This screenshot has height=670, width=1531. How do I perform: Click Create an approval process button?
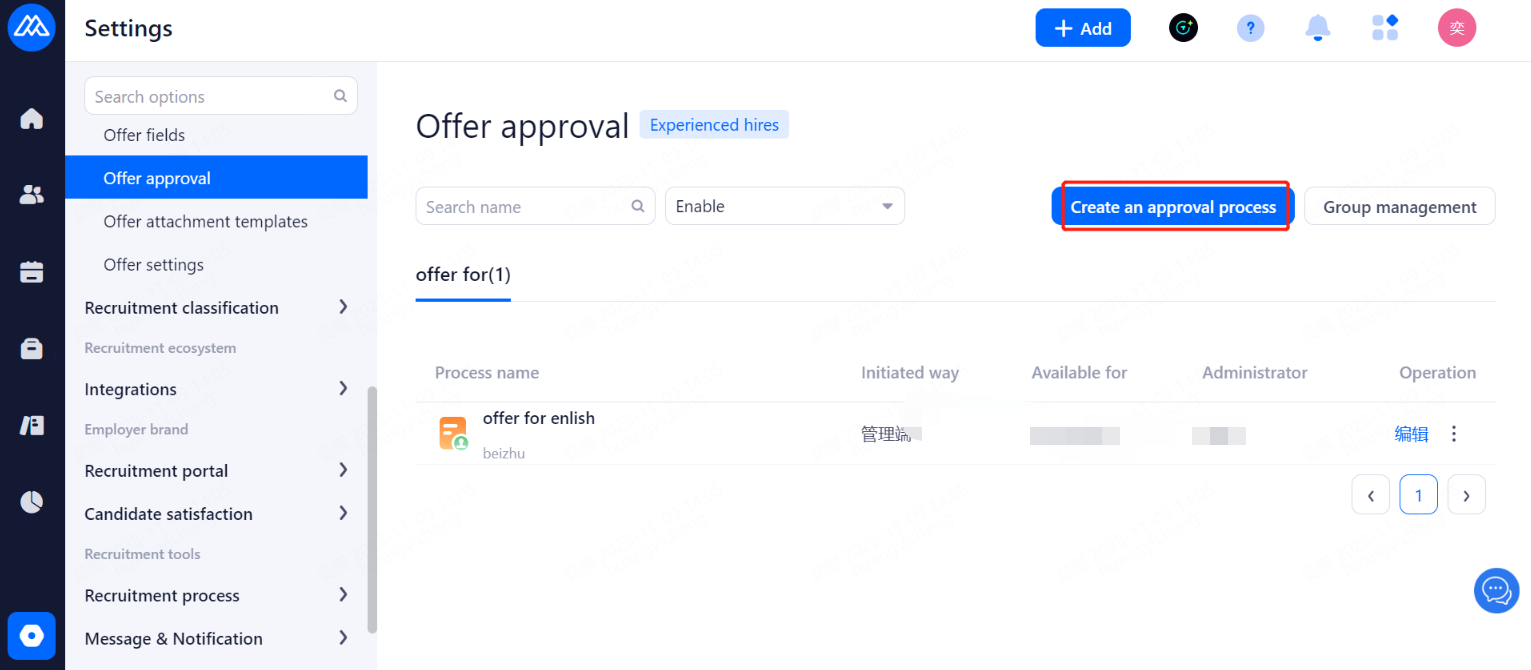(1173, 207)
